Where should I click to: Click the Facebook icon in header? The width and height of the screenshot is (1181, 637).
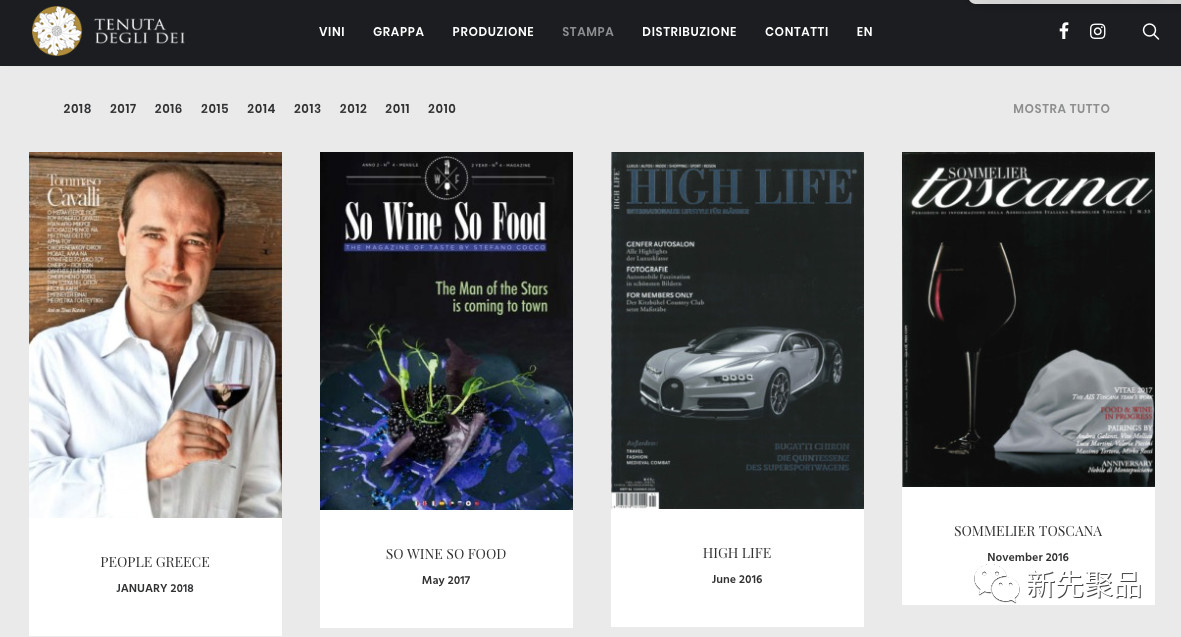pyautogui.click(x=1064, y=31)
